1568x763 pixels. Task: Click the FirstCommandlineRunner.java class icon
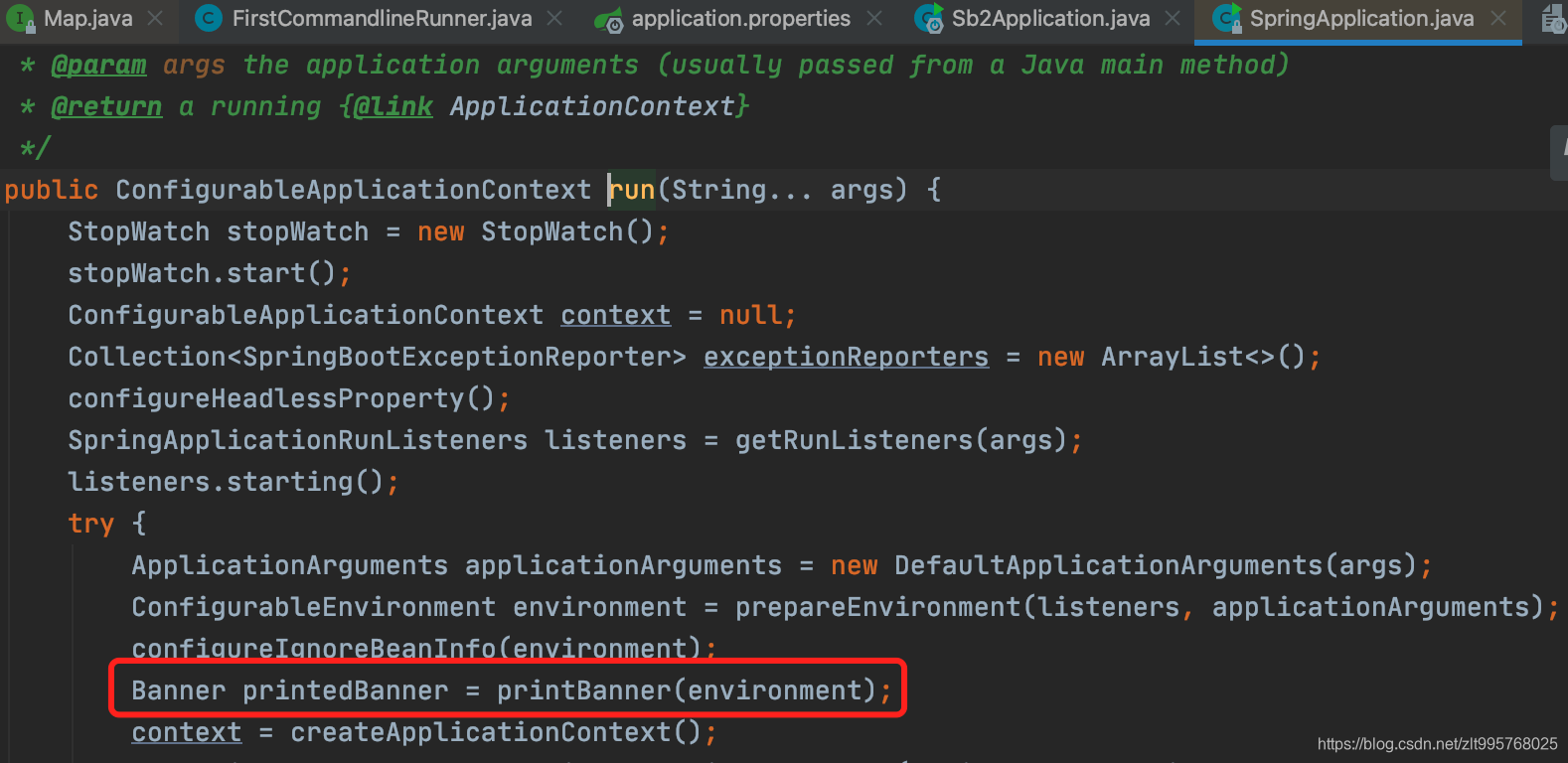point(209,18)
